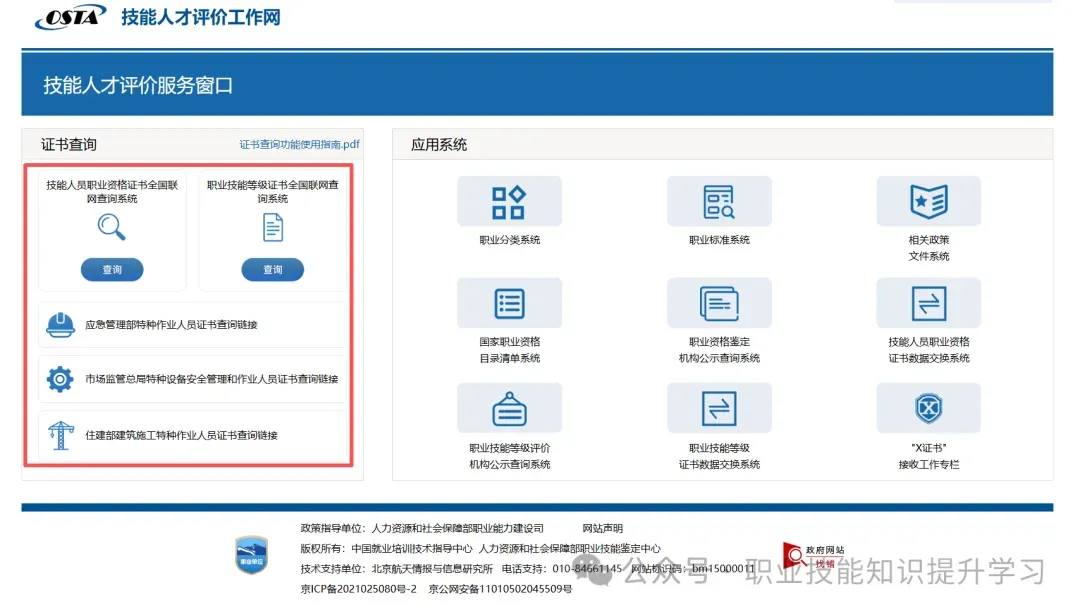The width and height of the screenshot is (1080, 614).
Task: Click the 职业标准系统 label text
Action: click(x=719, y=240)
